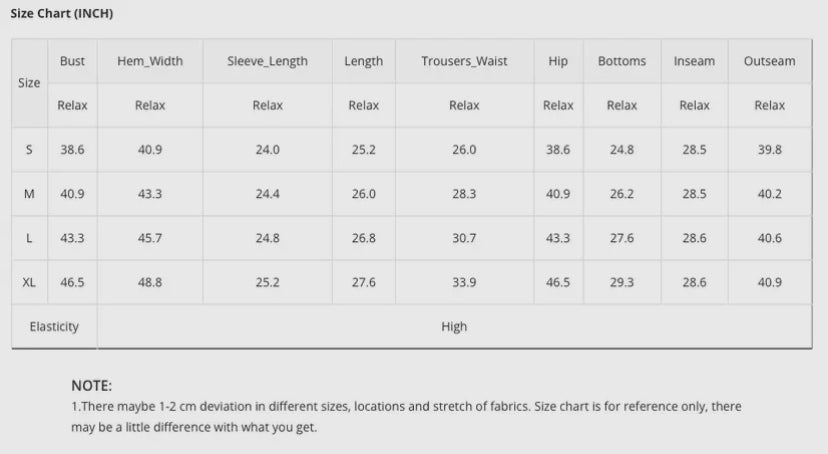This screenshot has width=828, height=454.
Task: Select the XL size row label
Action: [29, 282]
